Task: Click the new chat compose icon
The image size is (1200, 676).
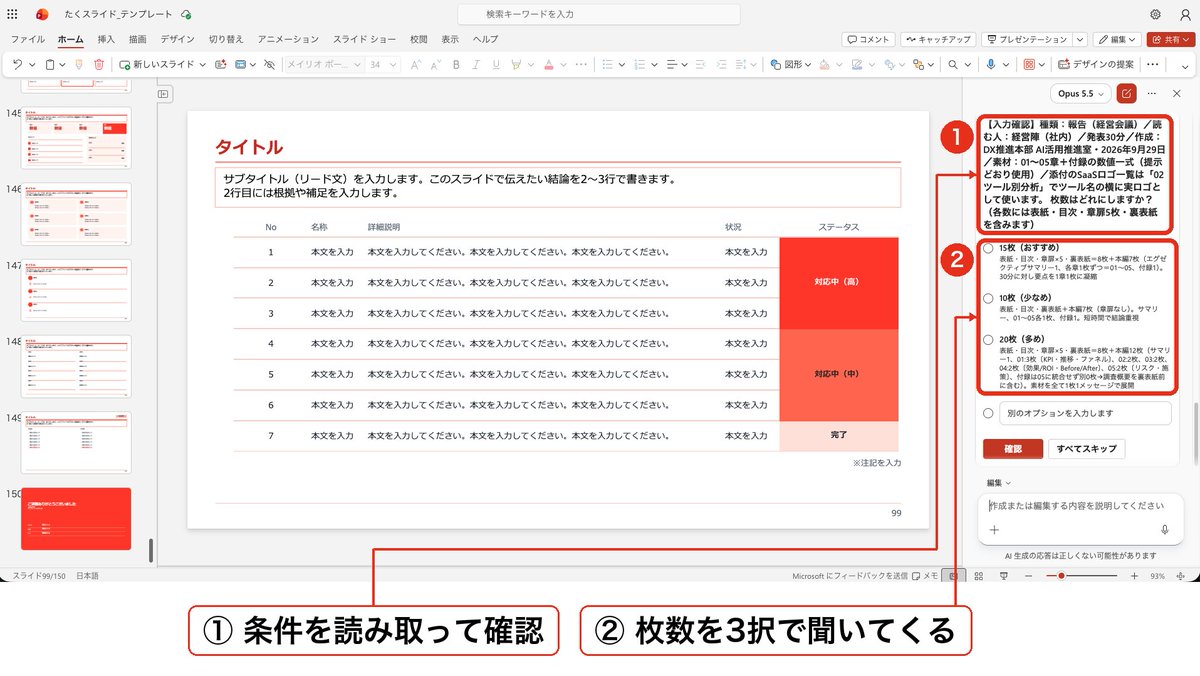Action: (x=1127, y=93)
